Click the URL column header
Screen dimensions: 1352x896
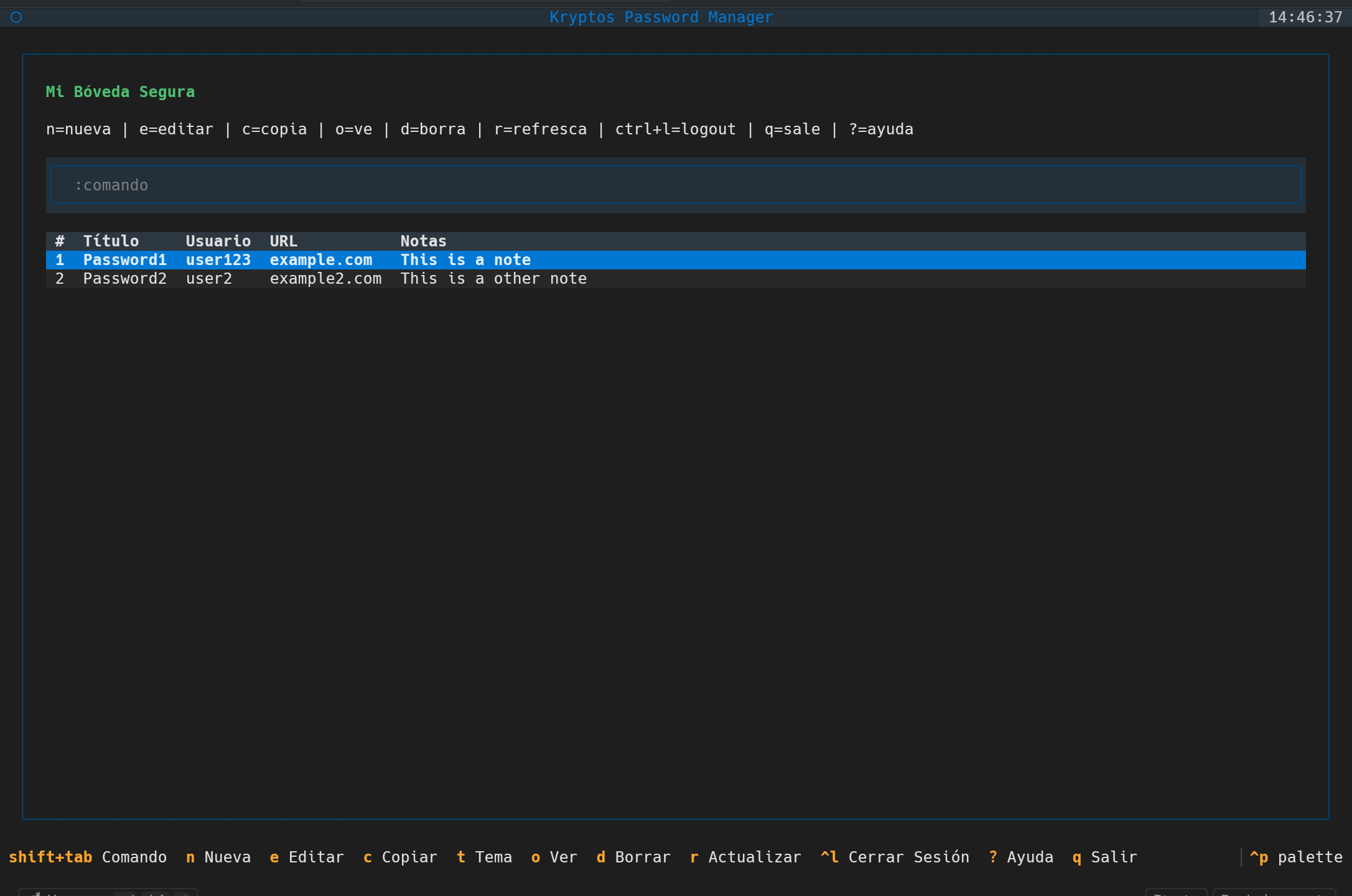284,241
